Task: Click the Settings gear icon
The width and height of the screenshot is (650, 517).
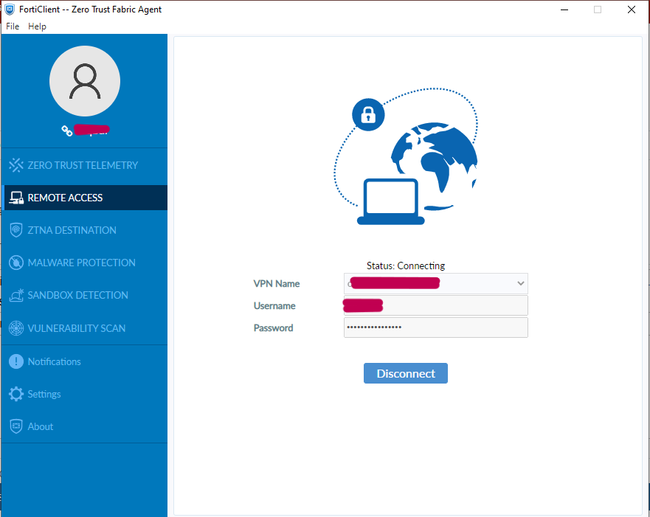Action: coord(16,394)
